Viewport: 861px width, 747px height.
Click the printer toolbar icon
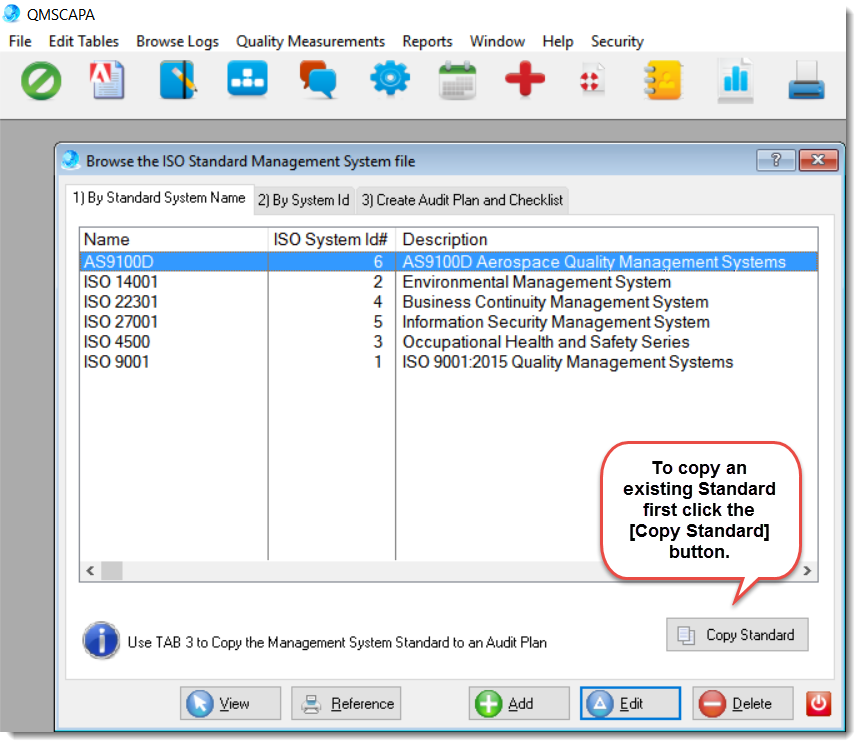click(806, 80)
